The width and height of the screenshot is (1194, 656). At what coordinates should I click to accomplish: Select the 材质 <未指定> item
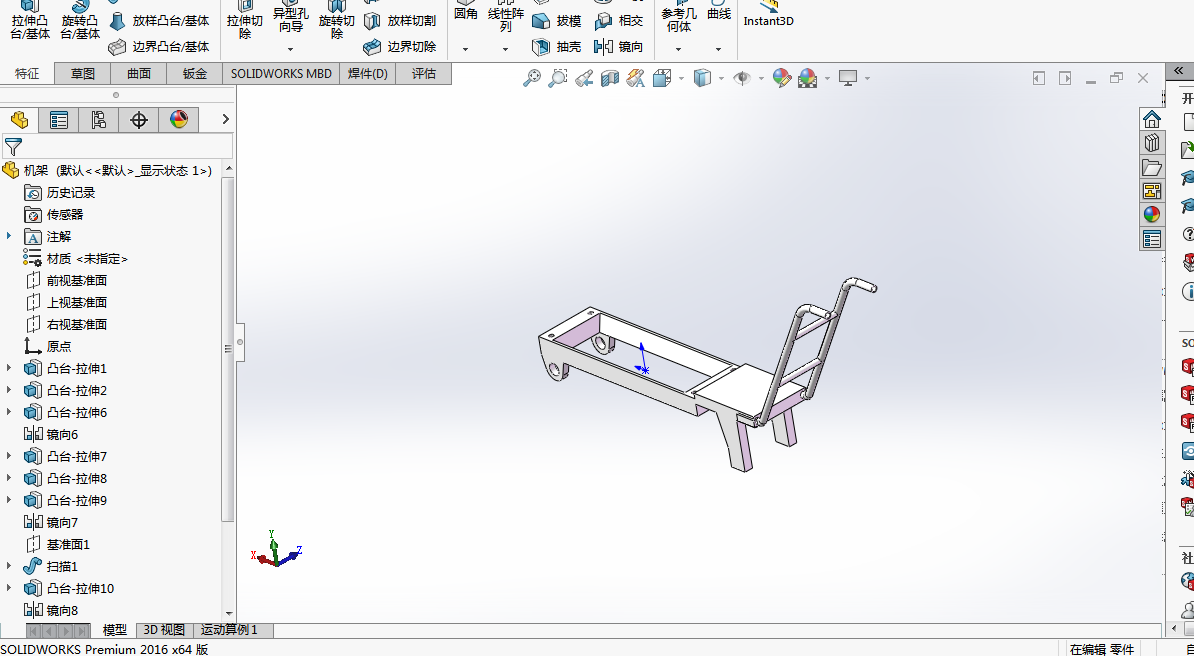tap(75, 258)
